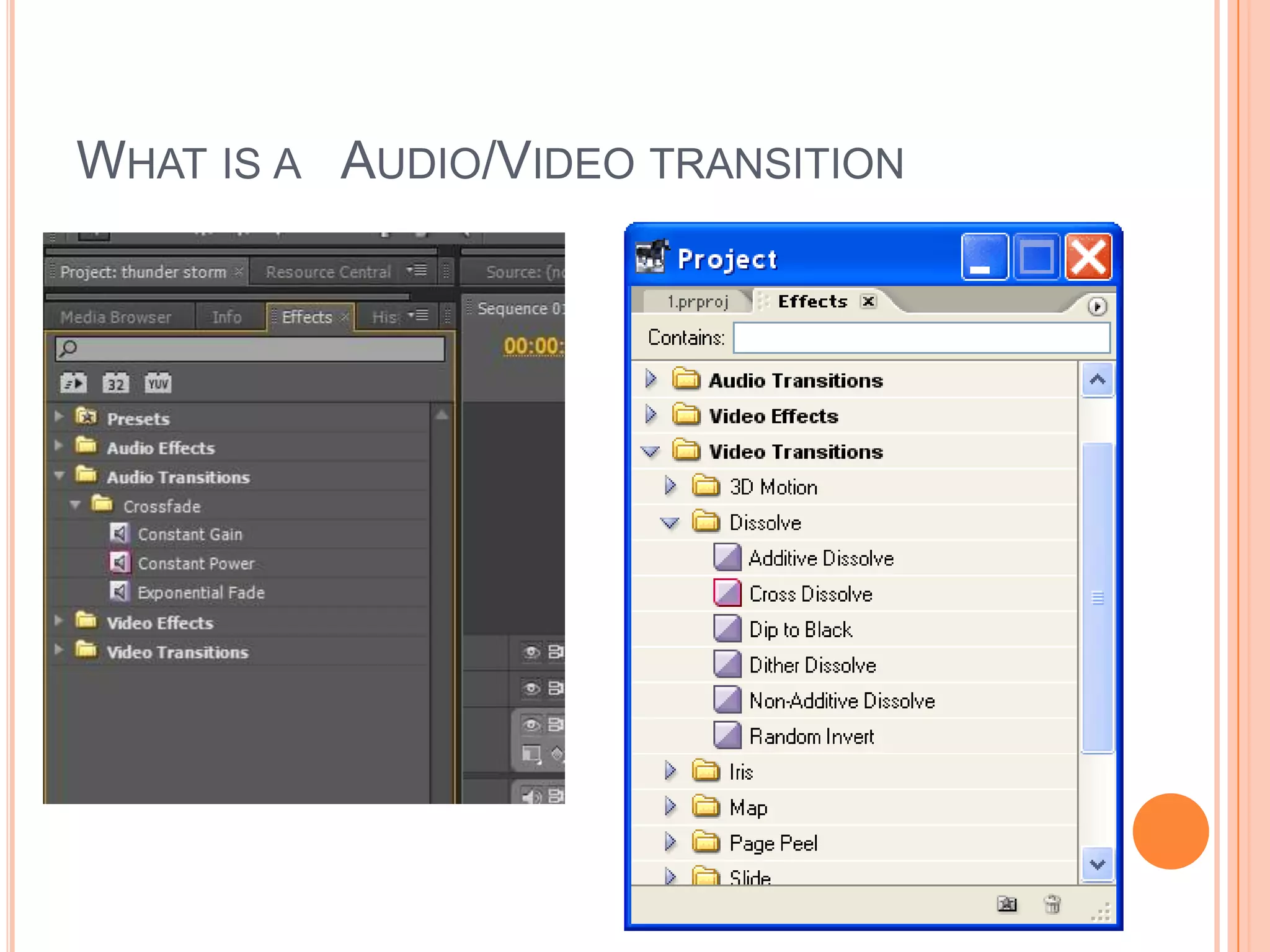Select the Constant Power transition icon

(120, 563)
